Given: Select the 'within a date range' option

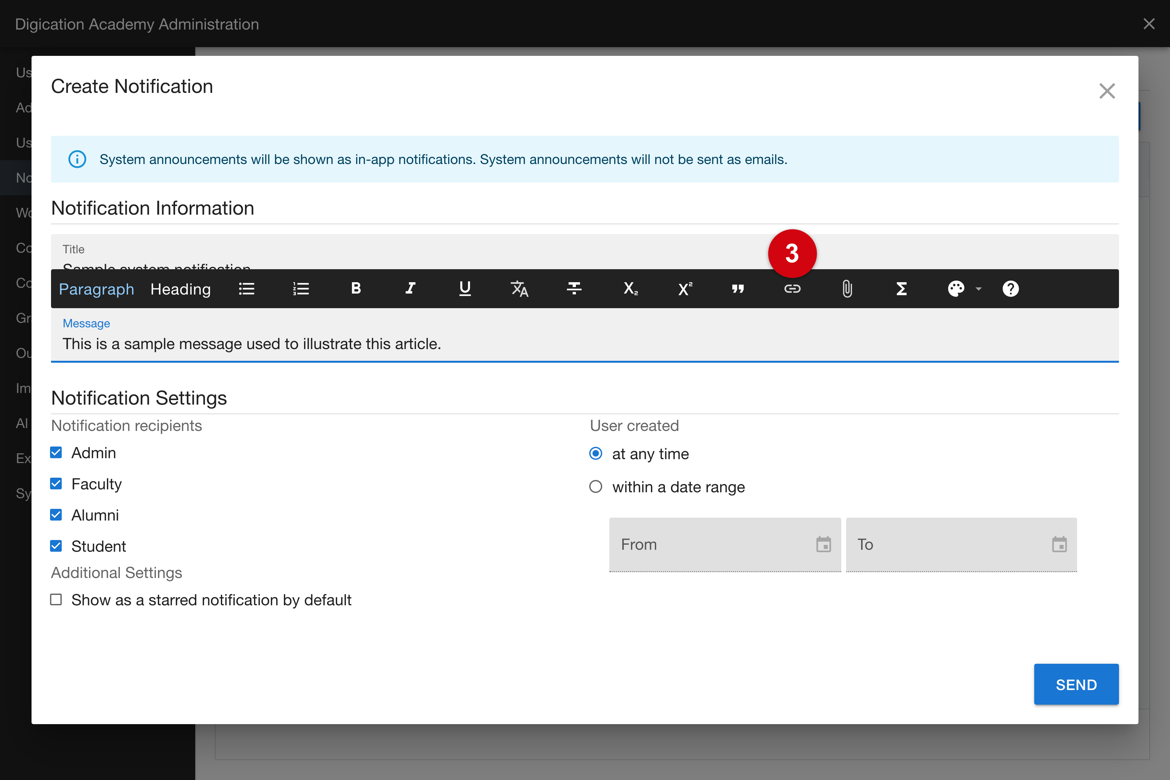Looking at the screenshot, I should coord(595,487).
